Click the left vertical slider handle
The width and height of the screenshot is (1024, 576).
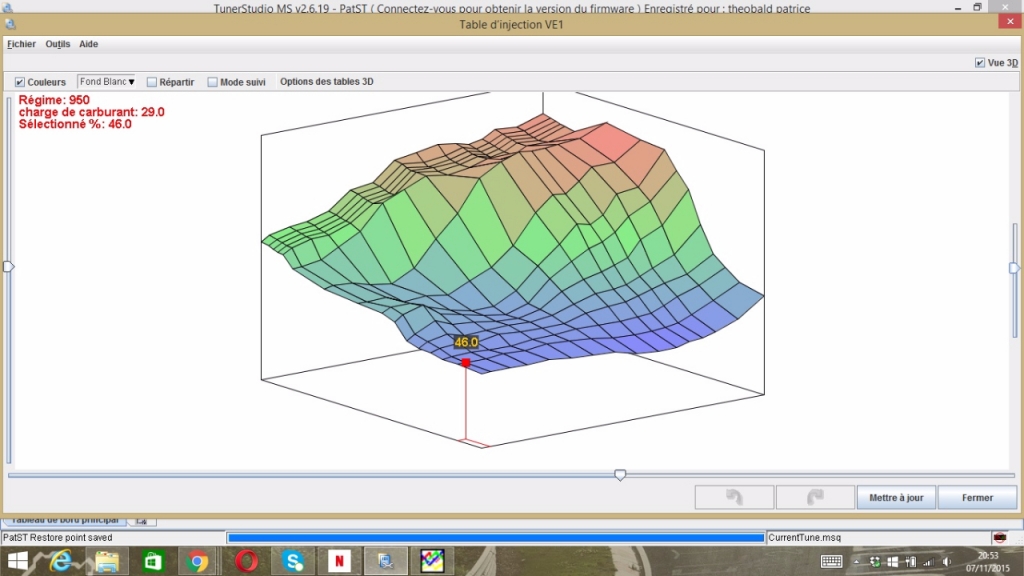click(8, 266)
